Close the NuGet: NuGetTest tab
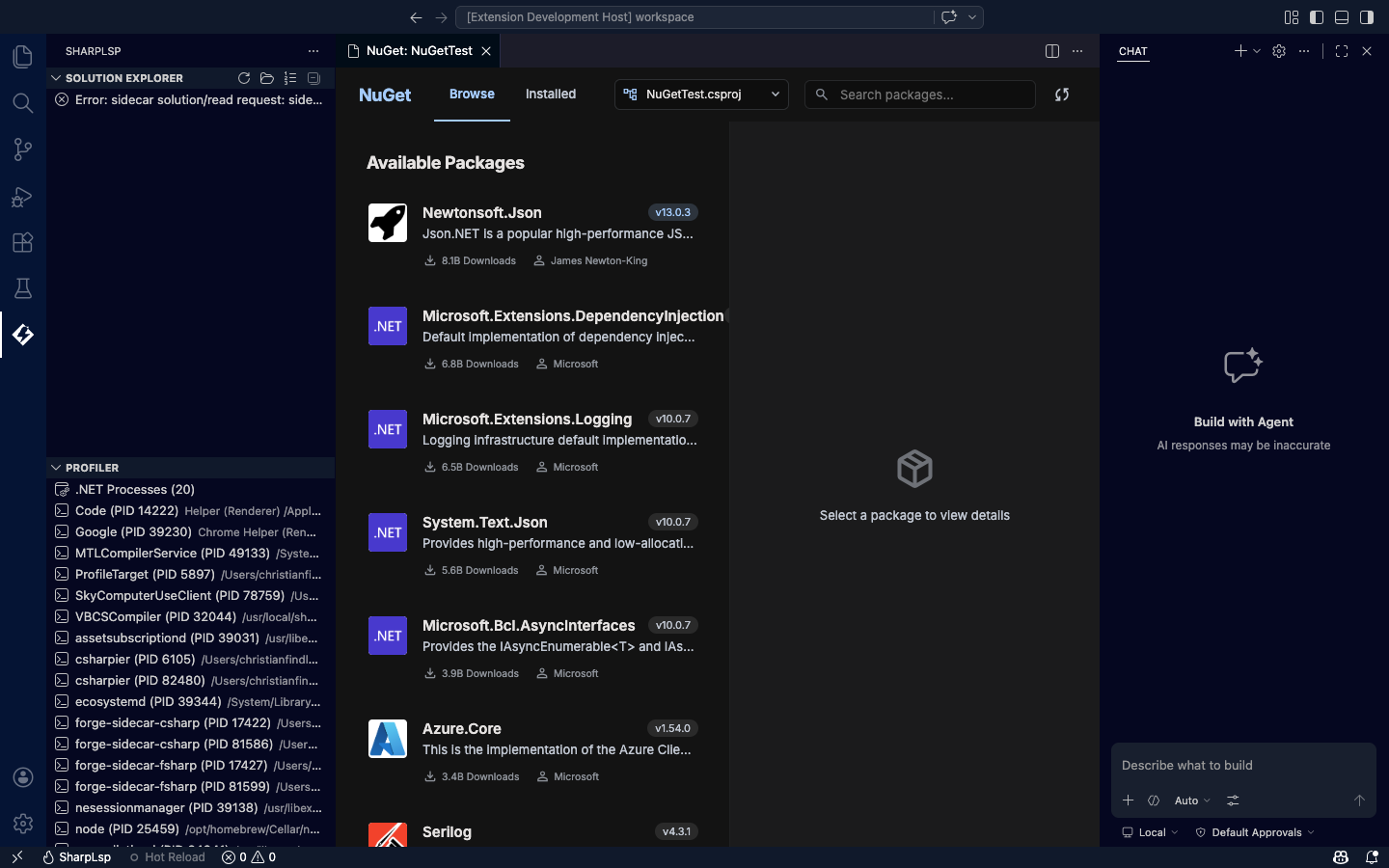Screen dimensions: 1389x868 486,51
